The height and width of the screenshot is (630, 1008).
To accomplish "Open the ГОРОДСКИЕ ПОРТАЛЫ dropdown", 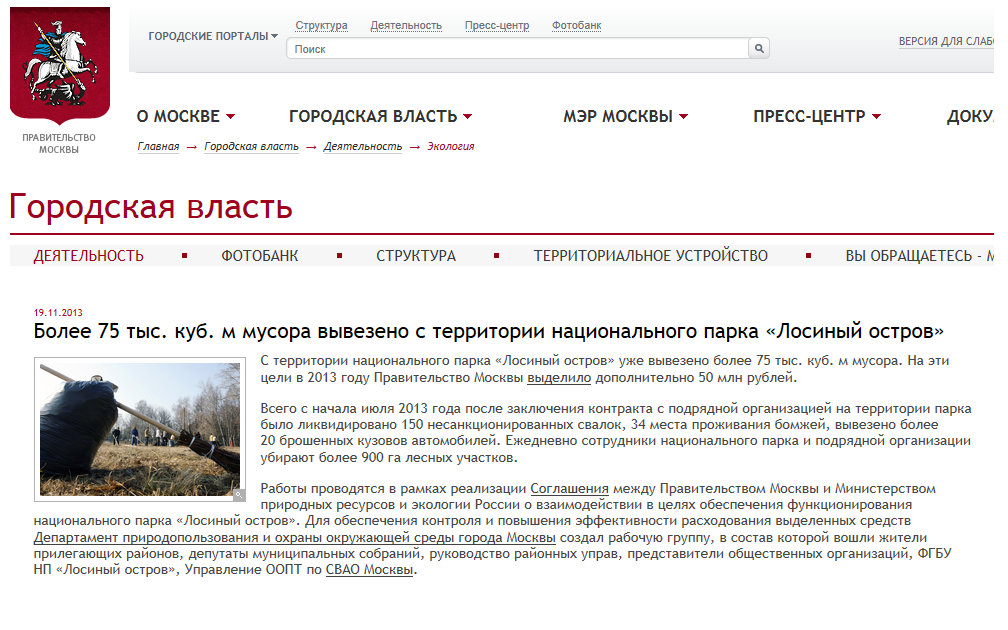I will [213, 36].
